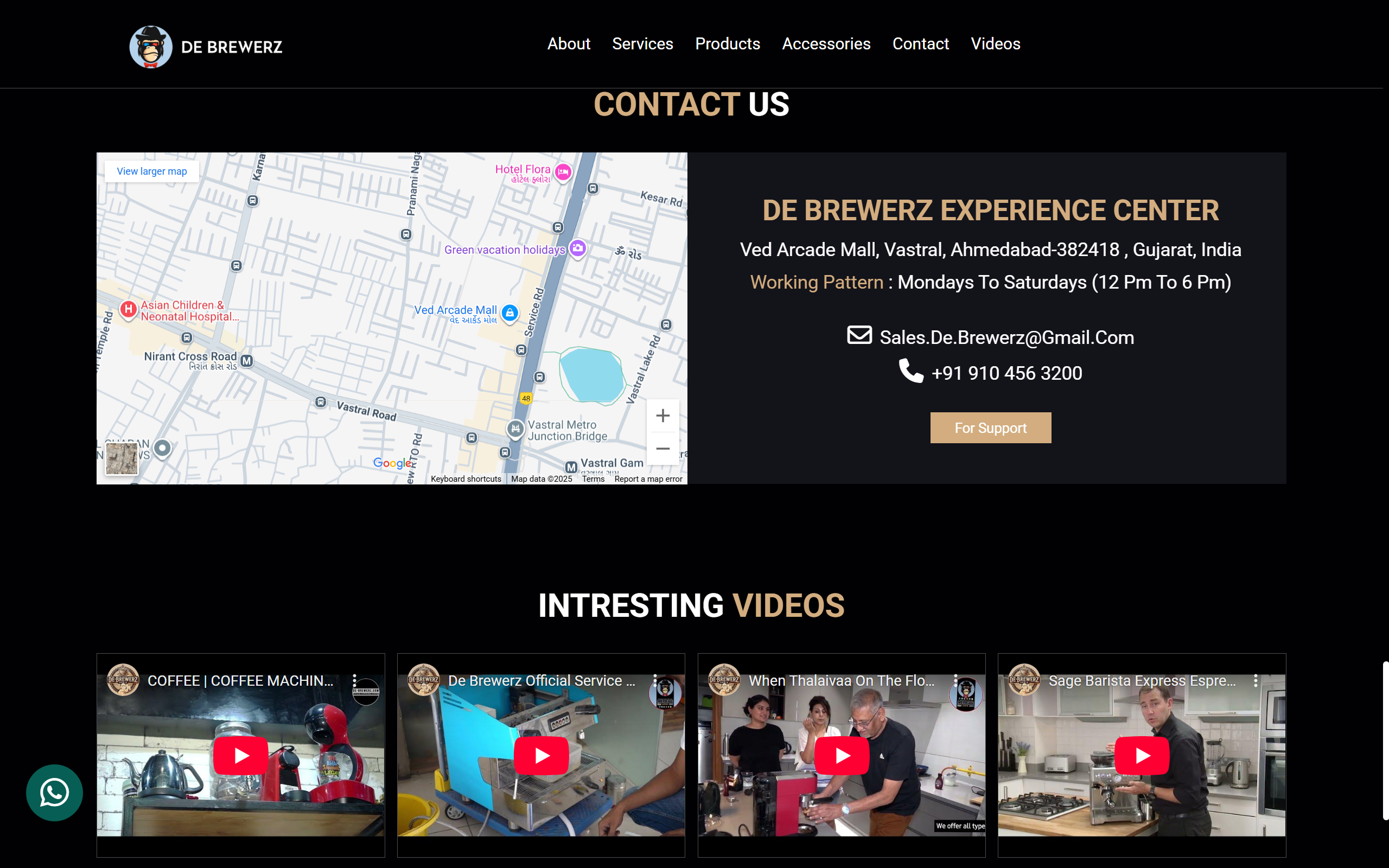1389x868 pixels.
Task: Open the Official Service video's three-dot menu
Action: pyautogui.click(x=655, y=680)
